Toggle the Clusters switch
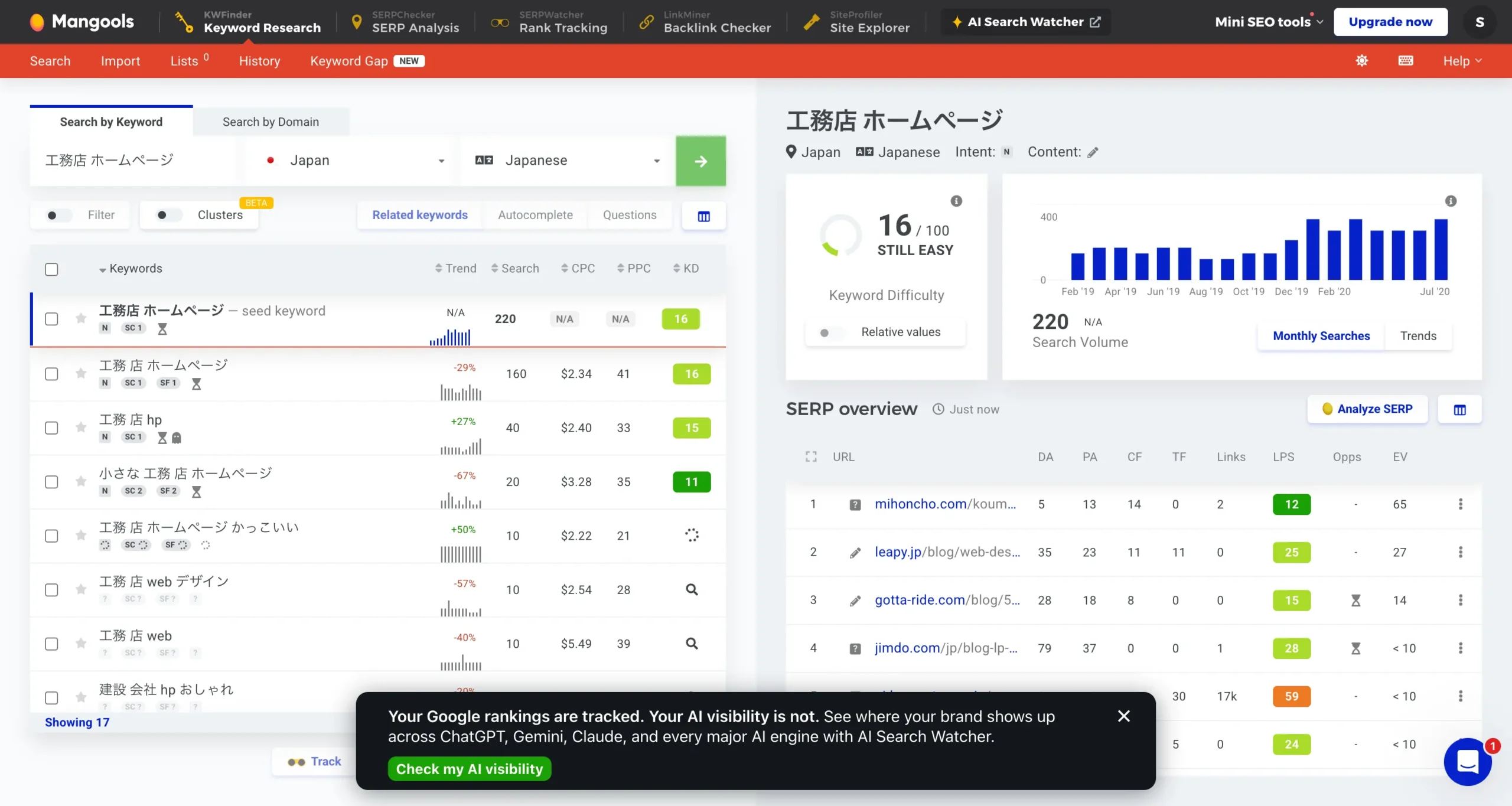Image resolution: width=1512 pixels, height=806 pixels. tap(168, 215)
